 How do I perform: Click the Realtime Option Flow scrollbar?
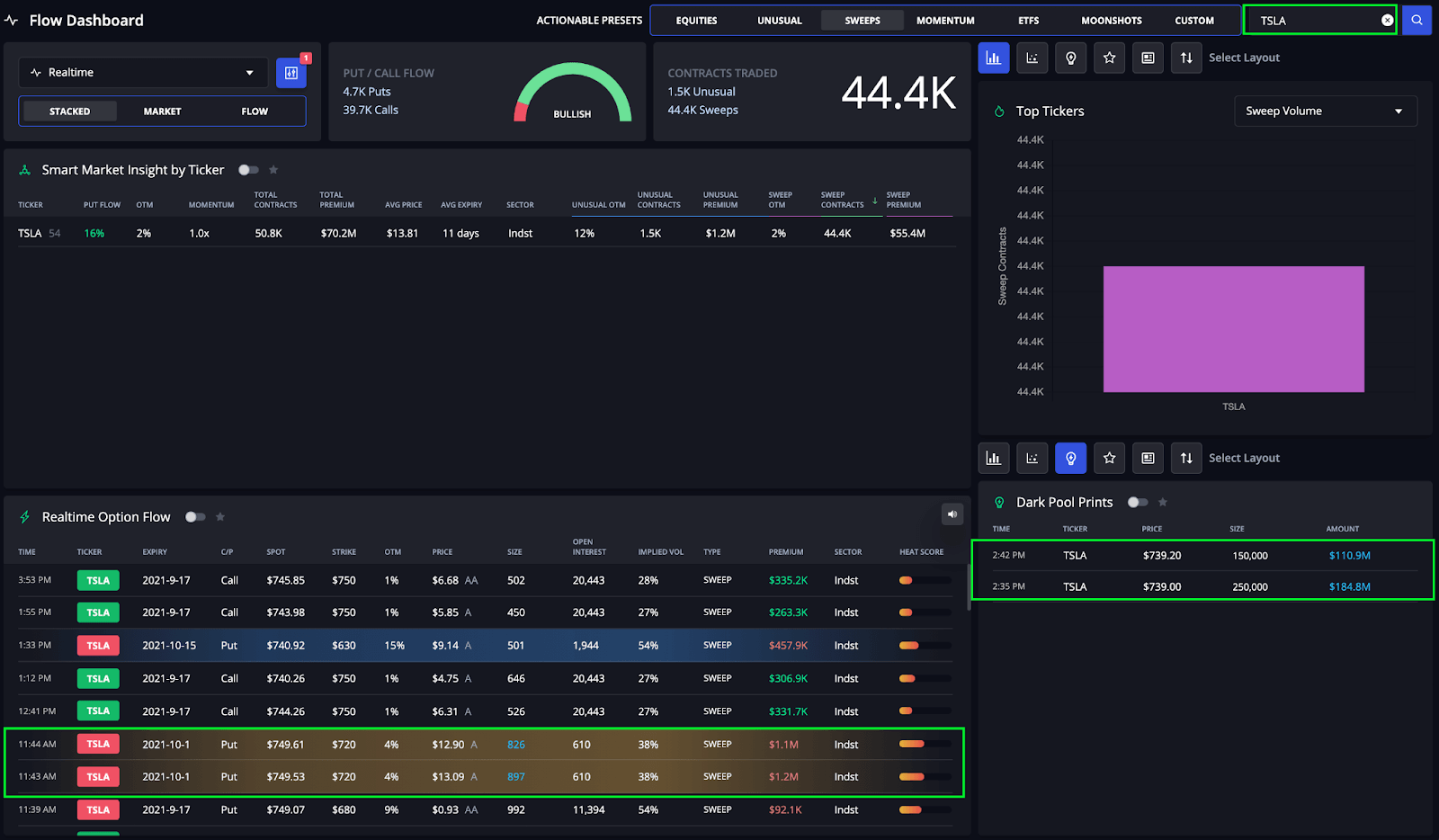pos(969,588)
